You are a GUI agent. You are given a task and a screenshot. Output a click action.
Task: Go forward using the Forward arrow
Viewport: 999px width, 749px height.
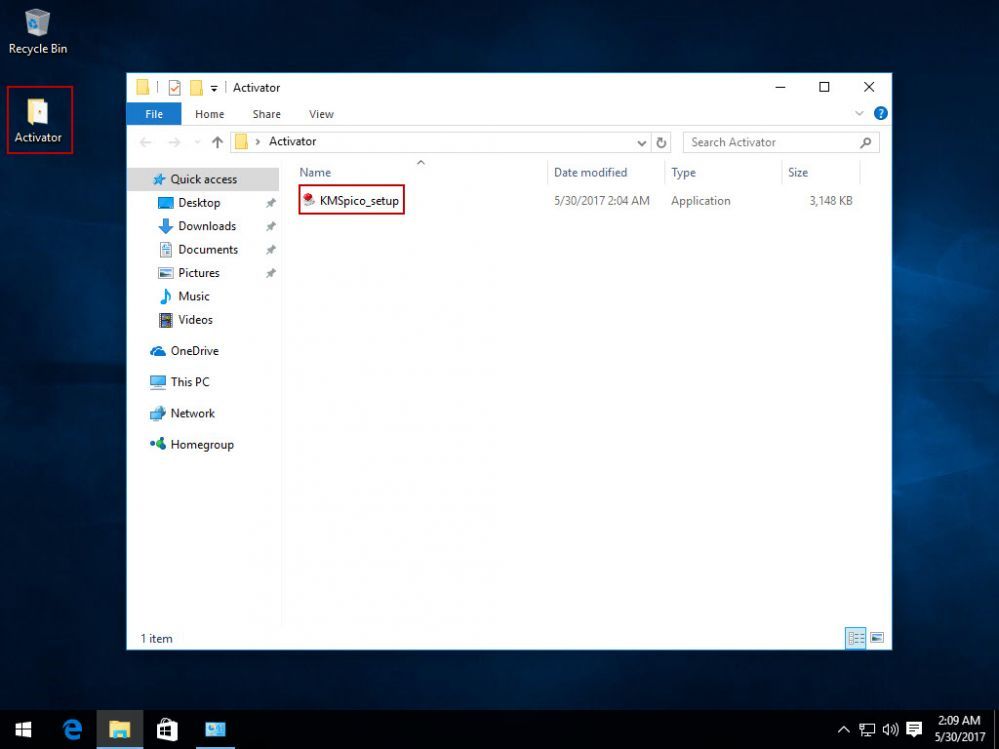tap(174, 142)
